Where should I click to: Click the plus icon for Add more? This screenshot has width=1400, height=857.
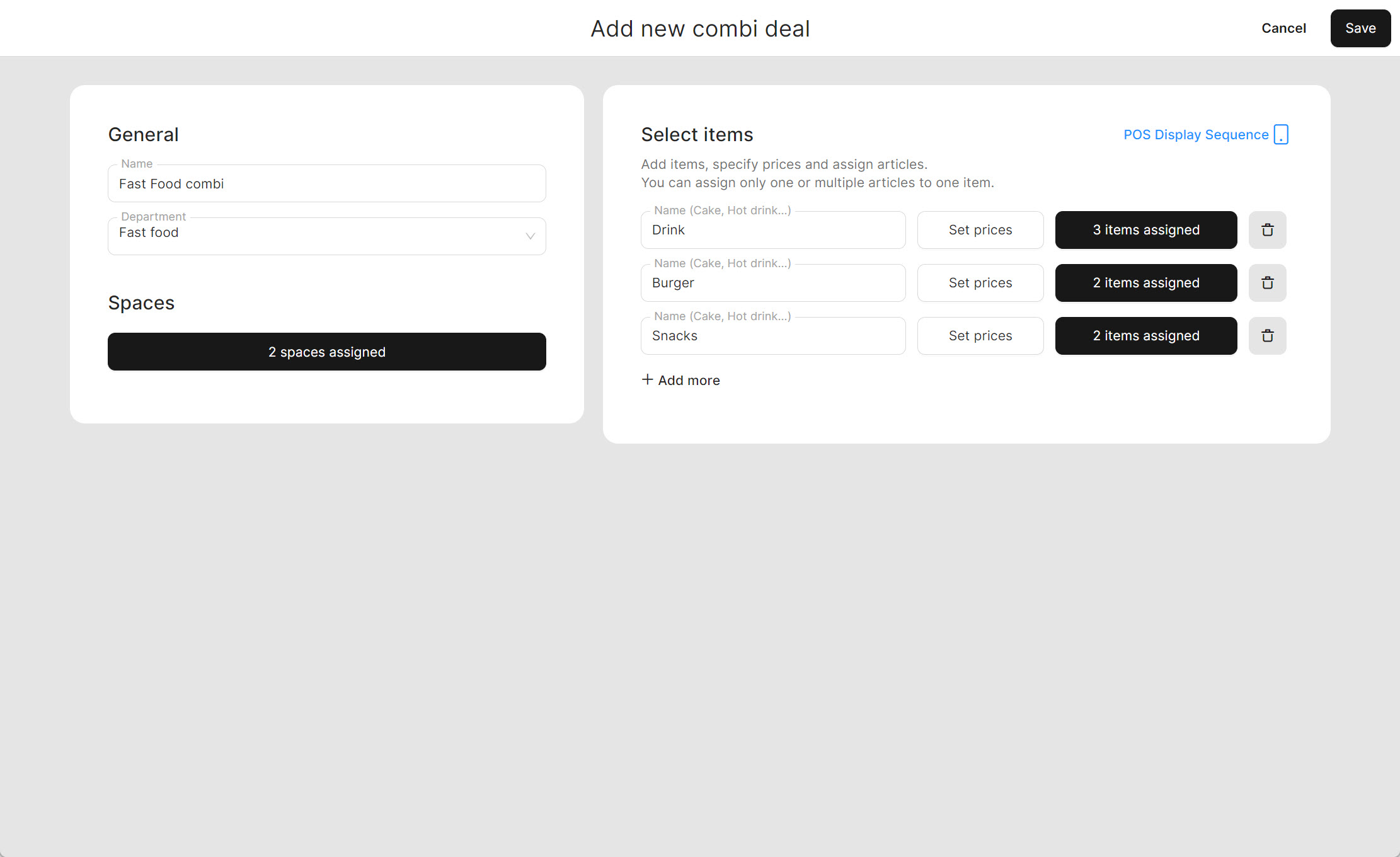click(x=647, y=379)
